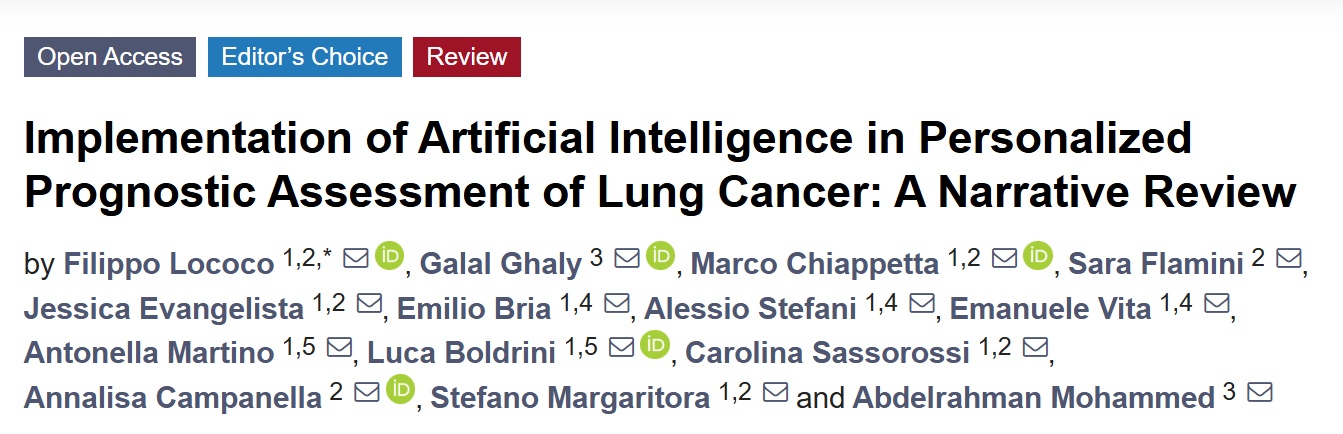The height and width of the screenshot is (434, 1343).
Task: Click the Editor's Choice badge
Action: click(304, 57)
